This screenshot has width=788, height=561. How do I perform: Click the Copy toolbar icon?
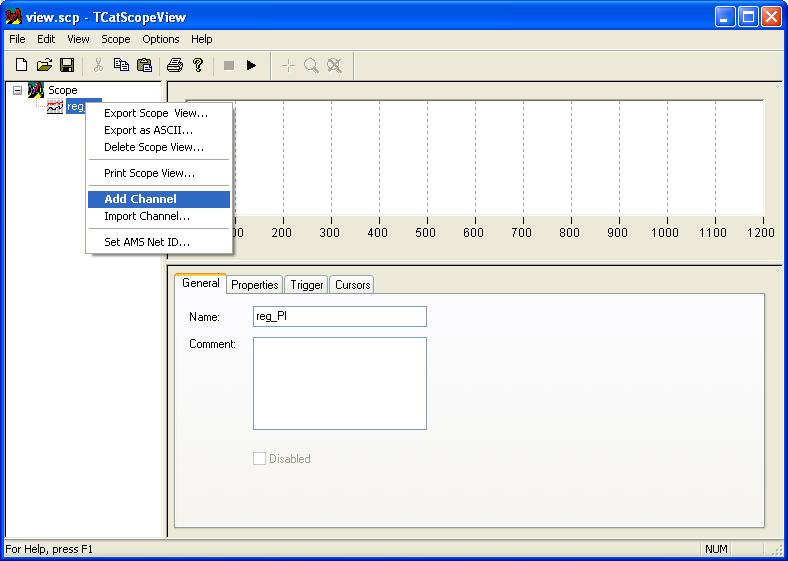pos(121,65)
